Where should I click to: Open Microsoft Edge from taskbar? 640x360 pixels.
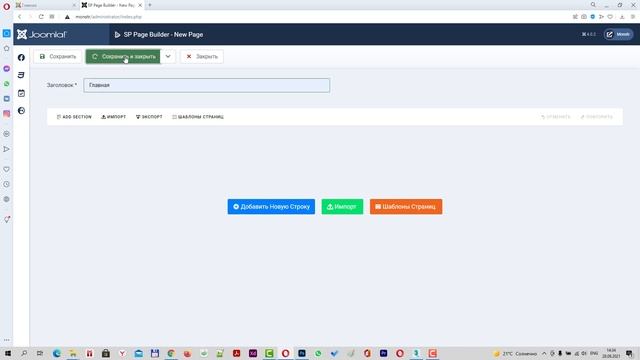tap(57, 353)
